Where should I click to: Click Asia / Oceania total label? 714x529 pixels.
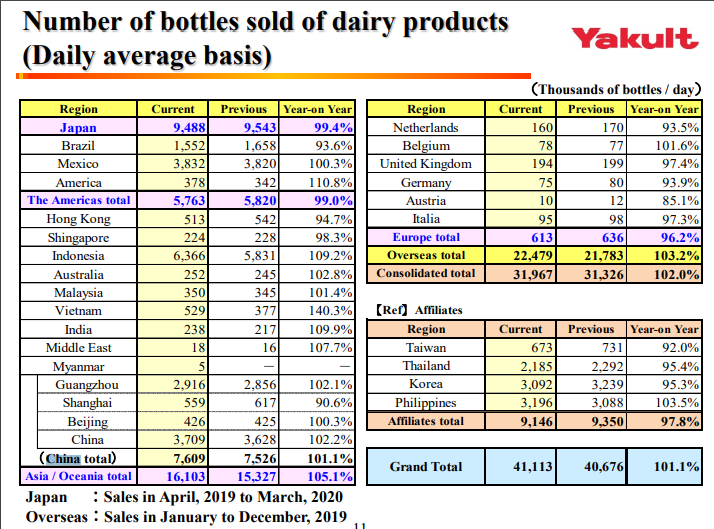(x=78, y=476)
